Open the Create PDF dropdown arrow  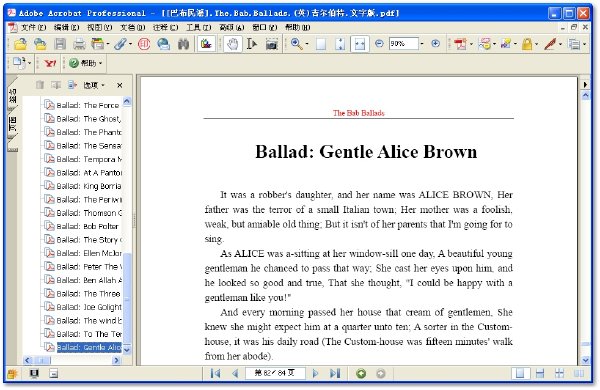[x=471, y=44]
